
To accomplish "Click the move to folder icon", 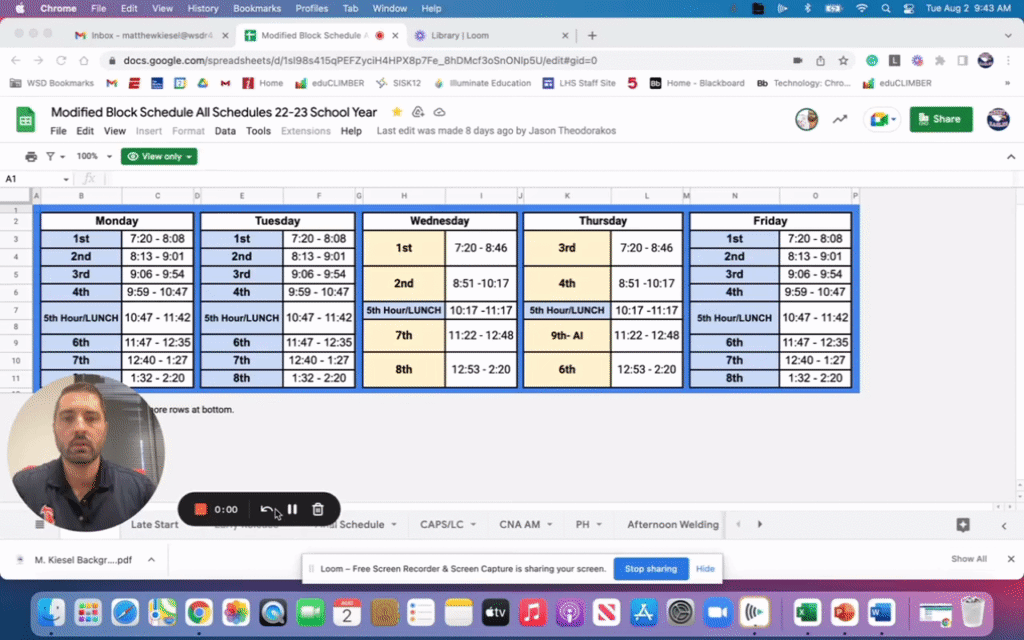I will (418, 112).
